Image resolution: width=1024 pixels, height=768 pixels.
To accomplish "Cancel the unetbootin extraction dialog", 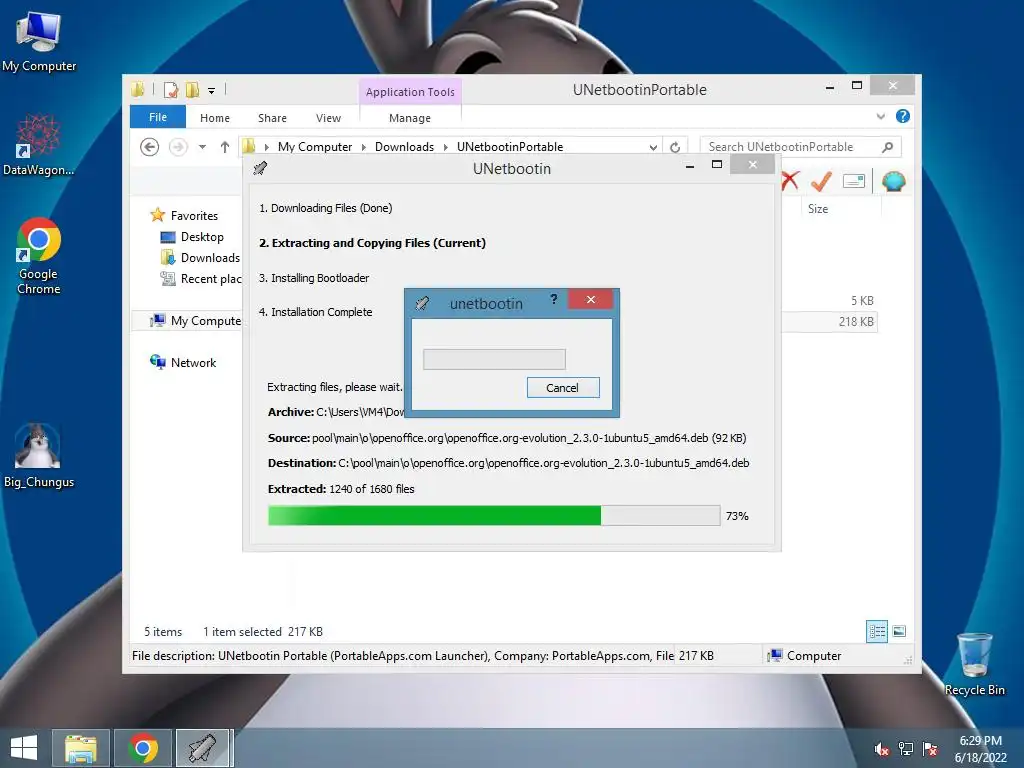I will click(x=563, y=388).
